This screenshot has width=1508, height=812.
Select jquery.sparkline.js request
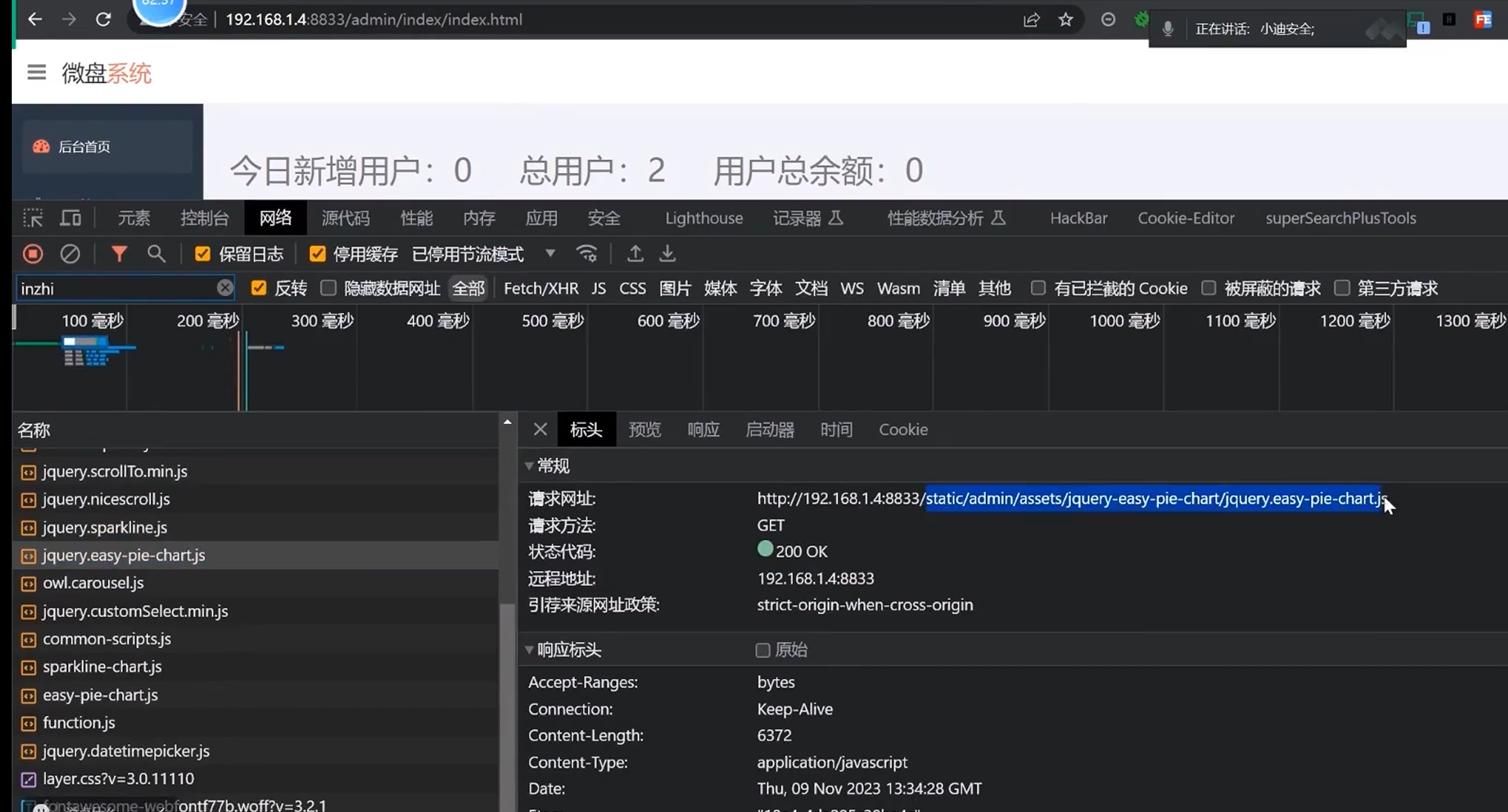[255, 527]
